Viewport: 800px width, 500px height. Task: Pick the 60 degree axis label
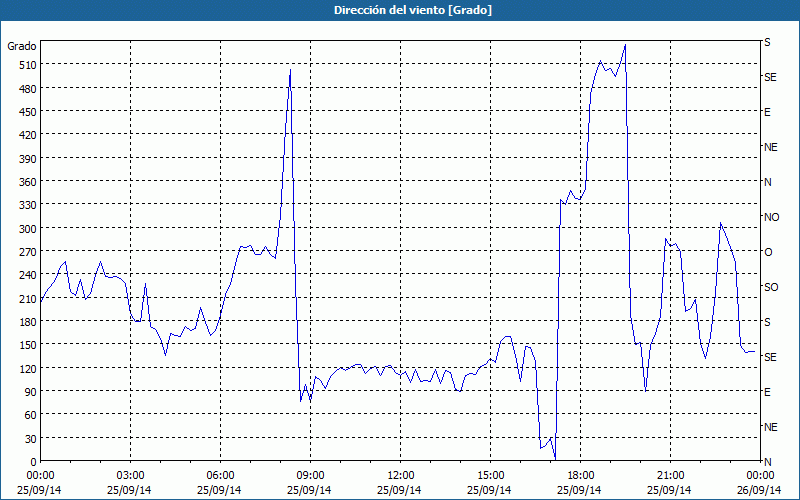click(x=31, y=415)
